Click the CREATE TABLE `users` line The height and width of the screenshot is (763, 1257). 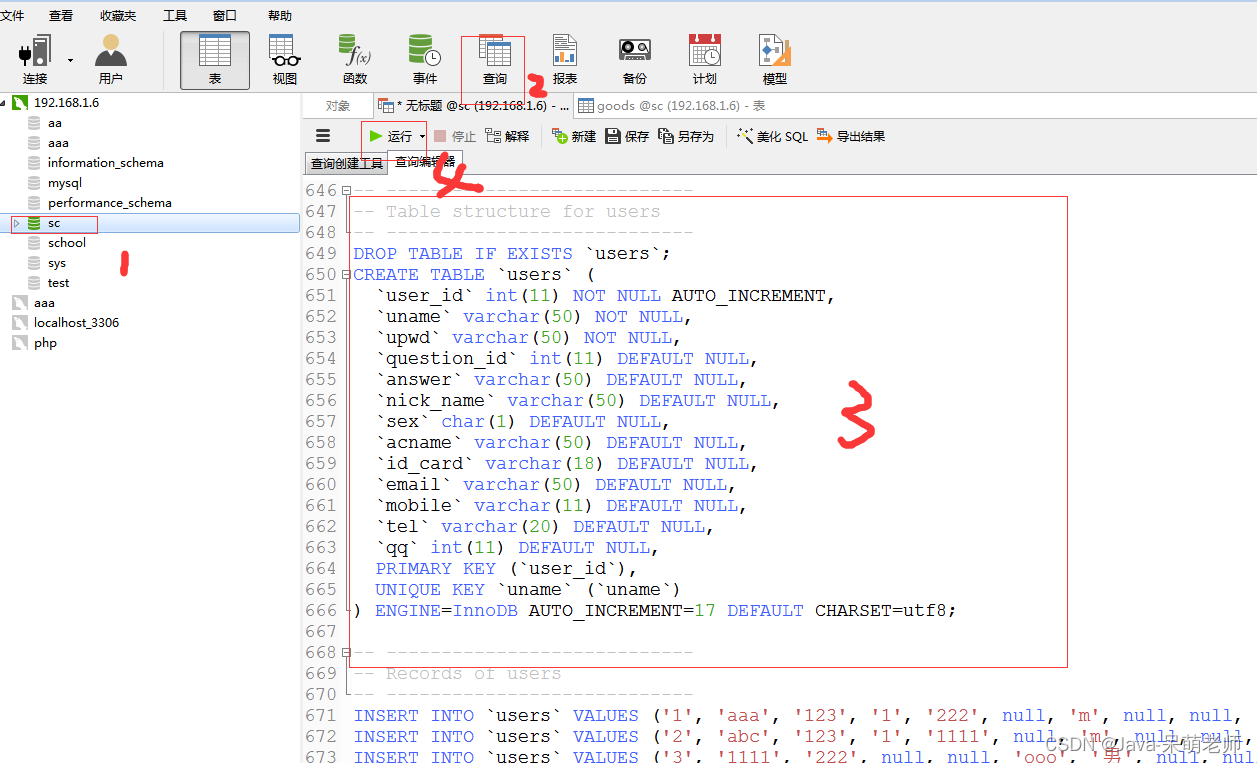[x=474, y=275]
